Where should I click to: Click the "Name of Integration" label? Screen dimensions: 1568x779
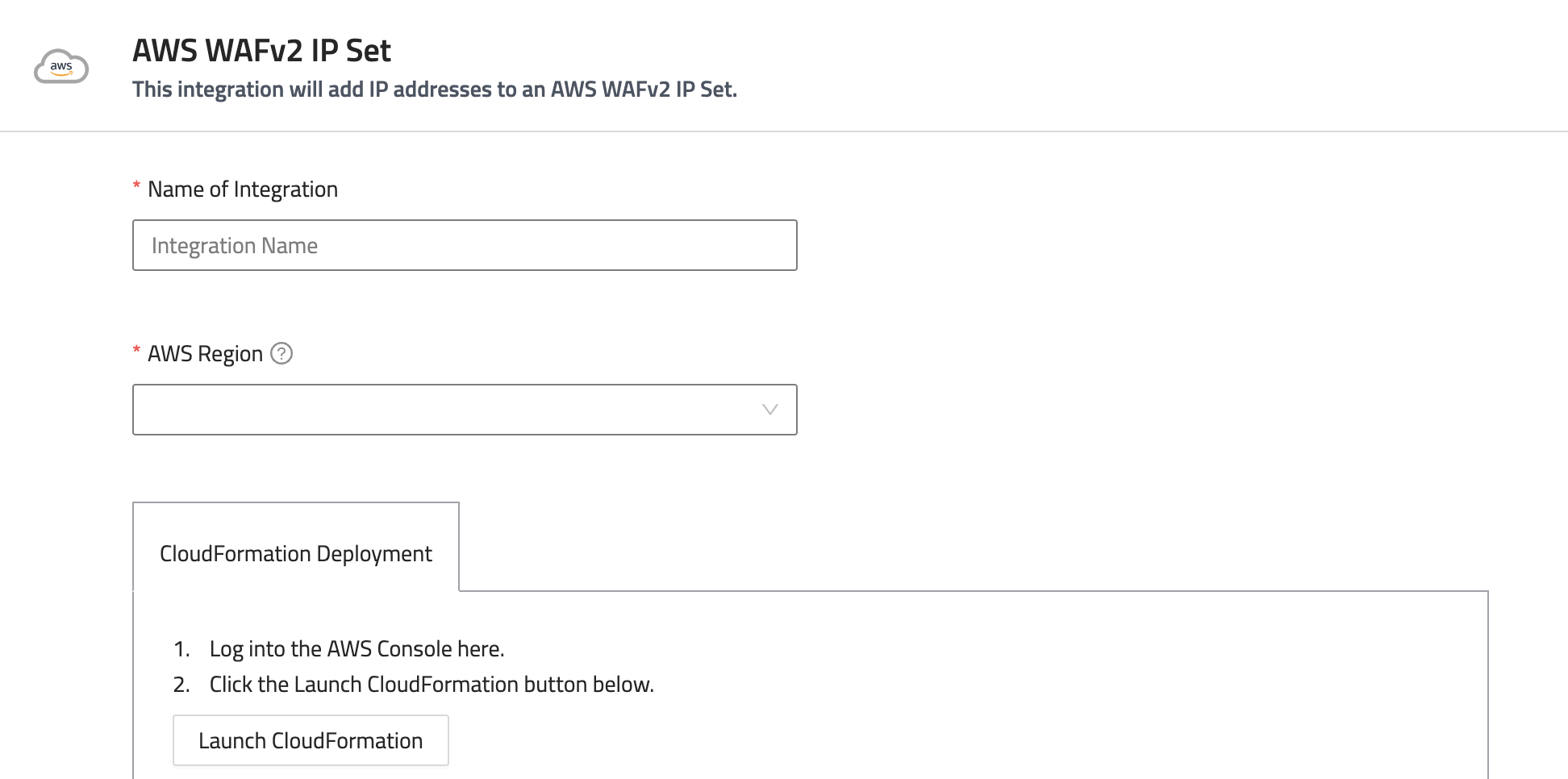[x=242, y=190]
